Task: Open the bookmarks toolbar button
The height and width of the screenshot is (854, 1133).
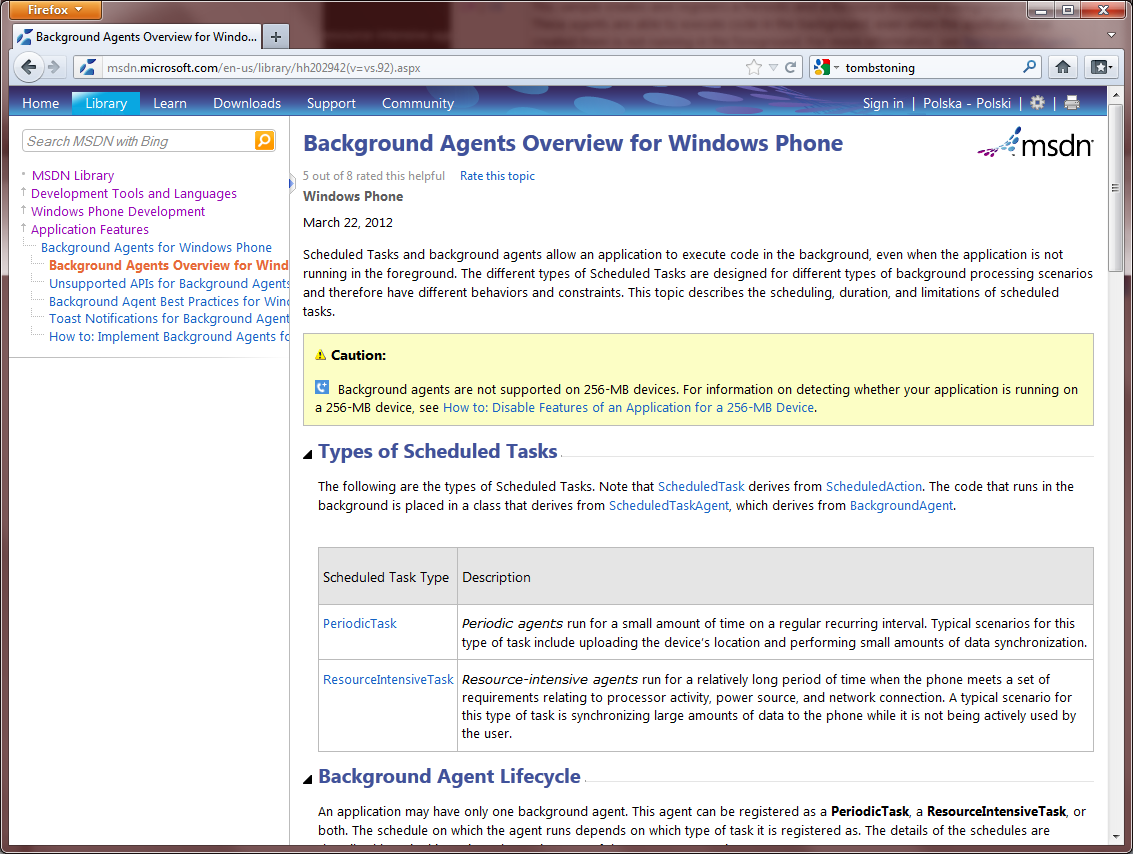Action: coord(1101,67)
